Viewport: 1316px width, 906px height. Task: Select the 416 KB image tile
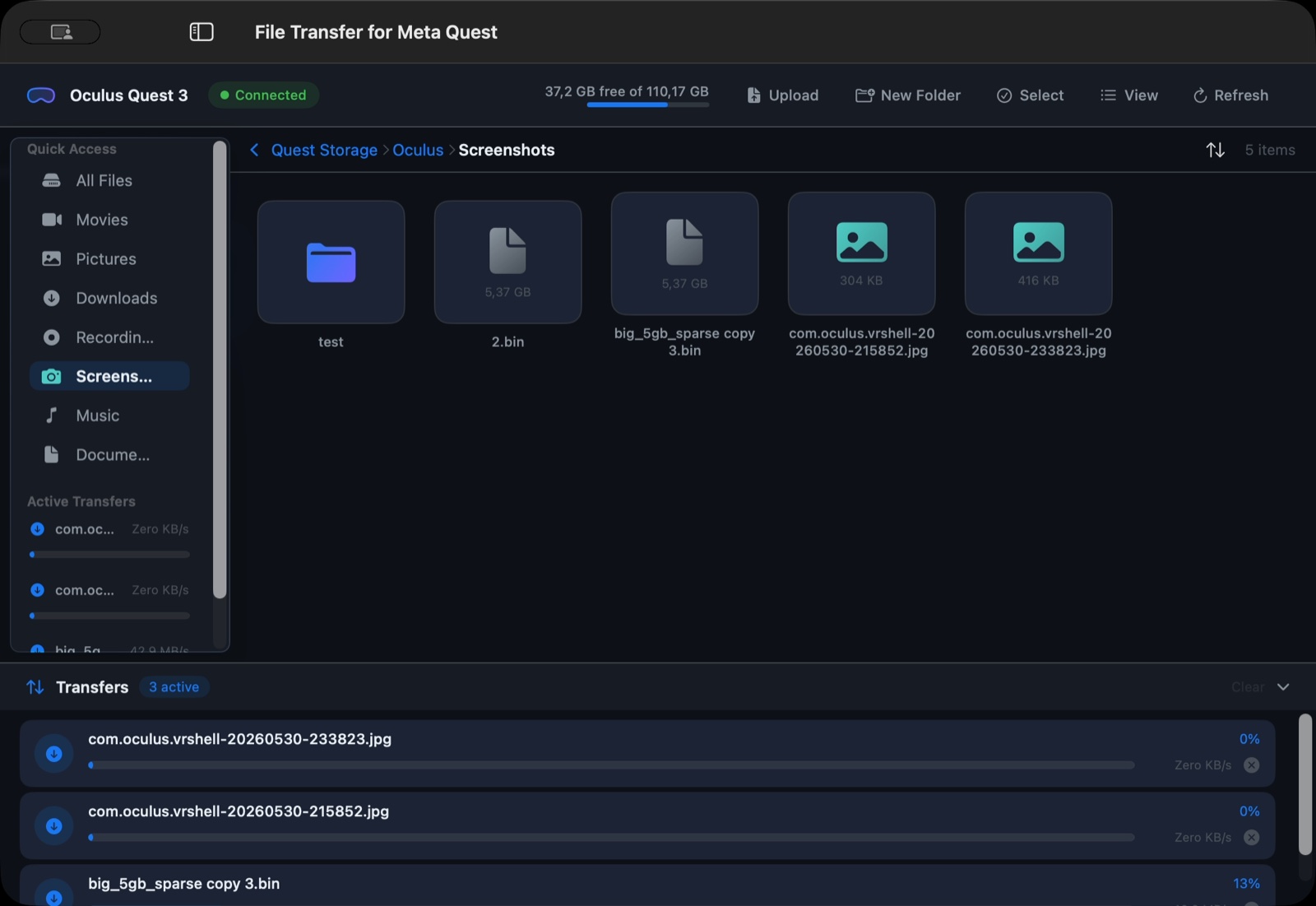1038,253
